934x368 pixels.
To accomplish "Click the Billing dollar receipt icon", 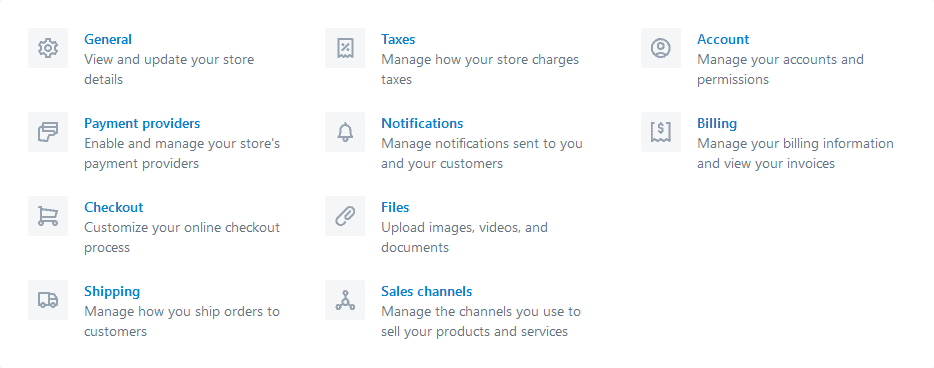I will pyautogui.click(x=661, y=132).
